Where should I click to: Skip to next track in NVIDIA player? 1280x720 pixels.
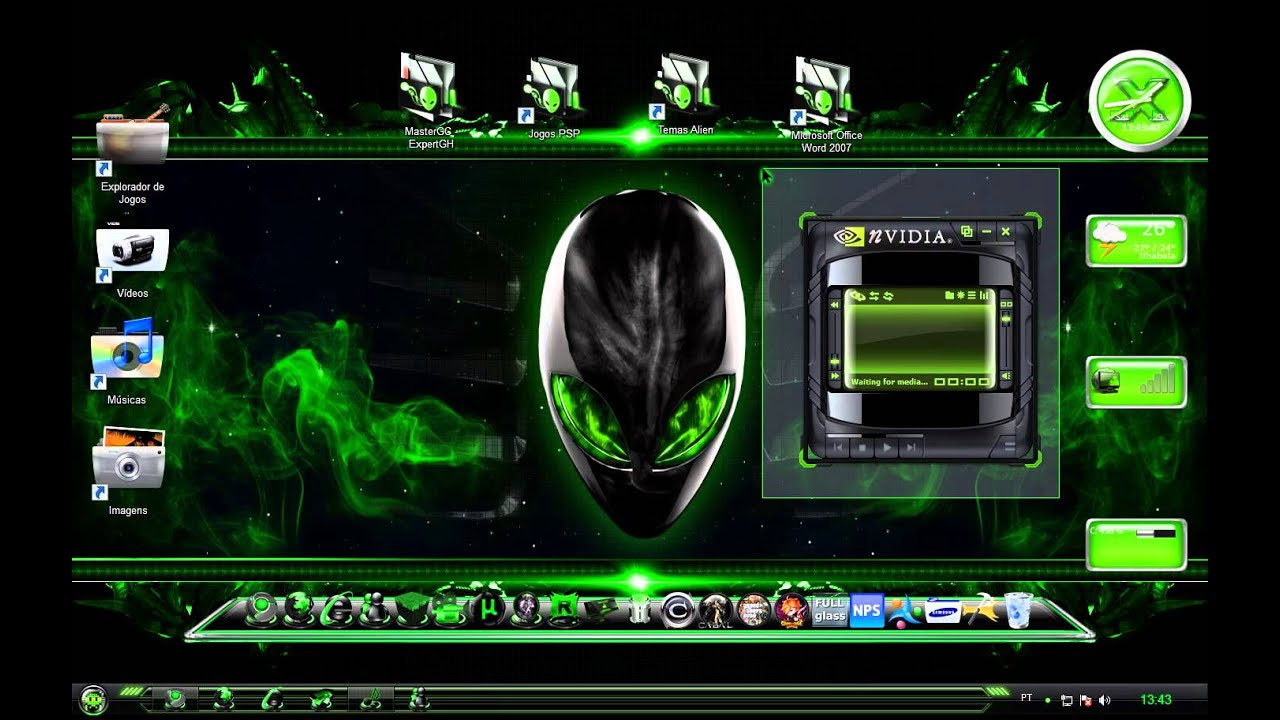pos(911,447)
